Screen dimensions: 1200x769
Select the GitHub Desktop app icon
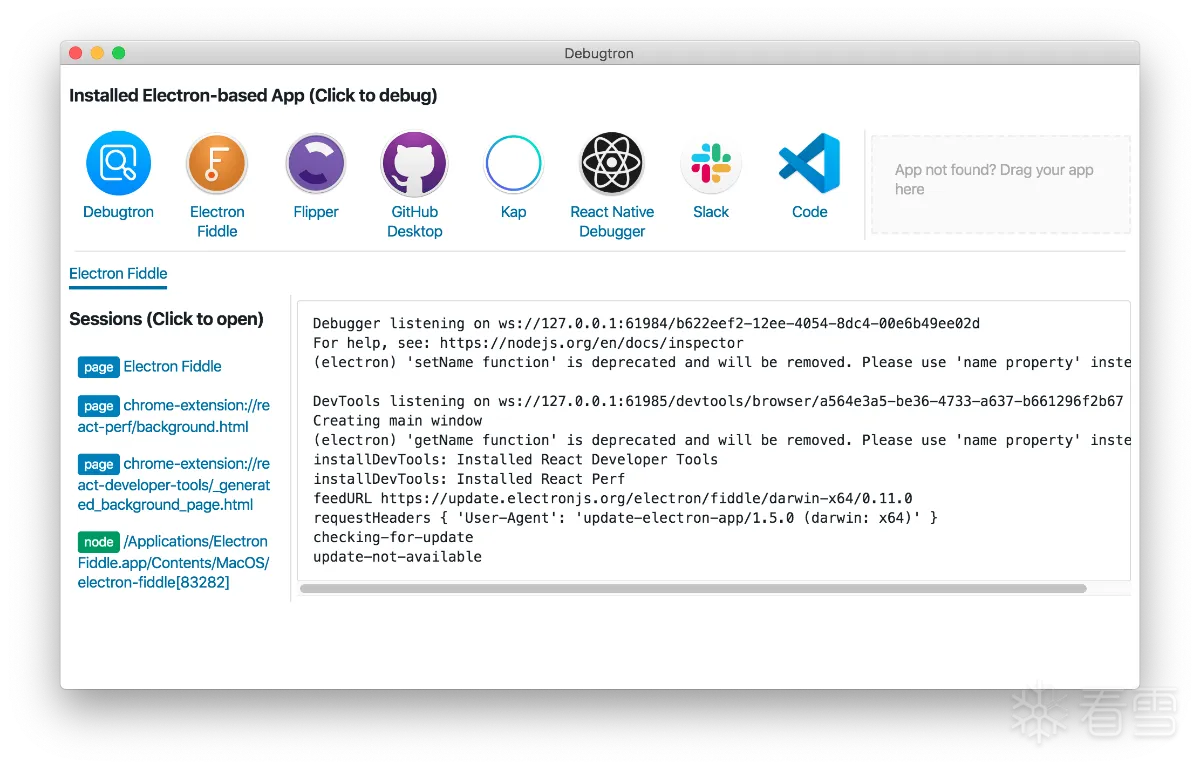[x=414, y=163]
